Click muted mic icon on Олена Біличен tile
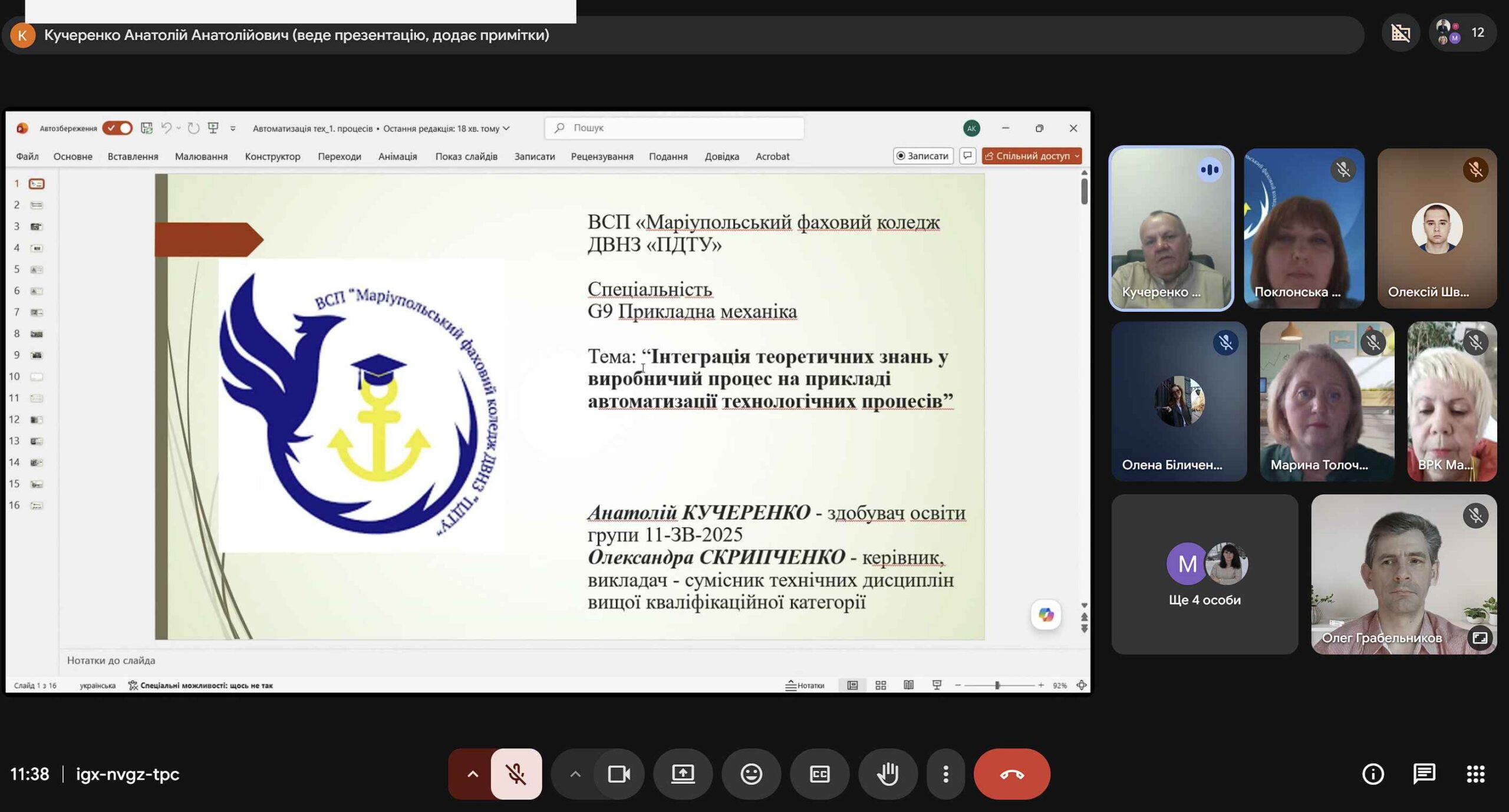Viewport: 1509px width, 812px height. [x=1225, y=343]
